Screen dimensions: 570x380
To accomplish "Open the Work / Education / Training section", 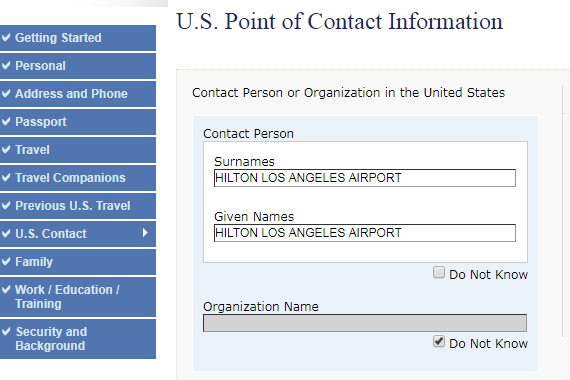I will coord(78,297).
